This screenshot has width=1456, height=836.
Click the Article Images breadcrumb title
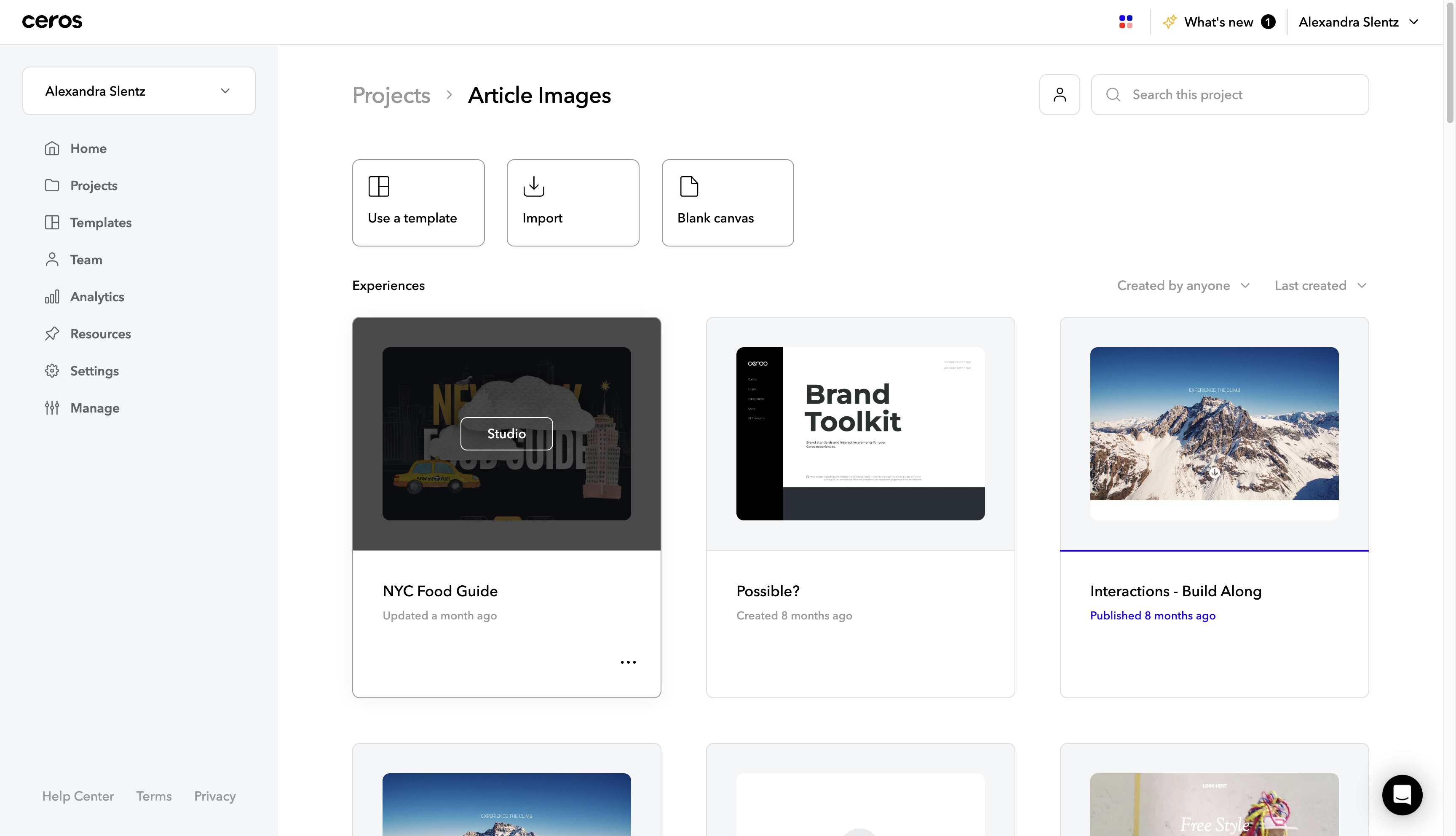pyautogui.click(x=540, y=95)
